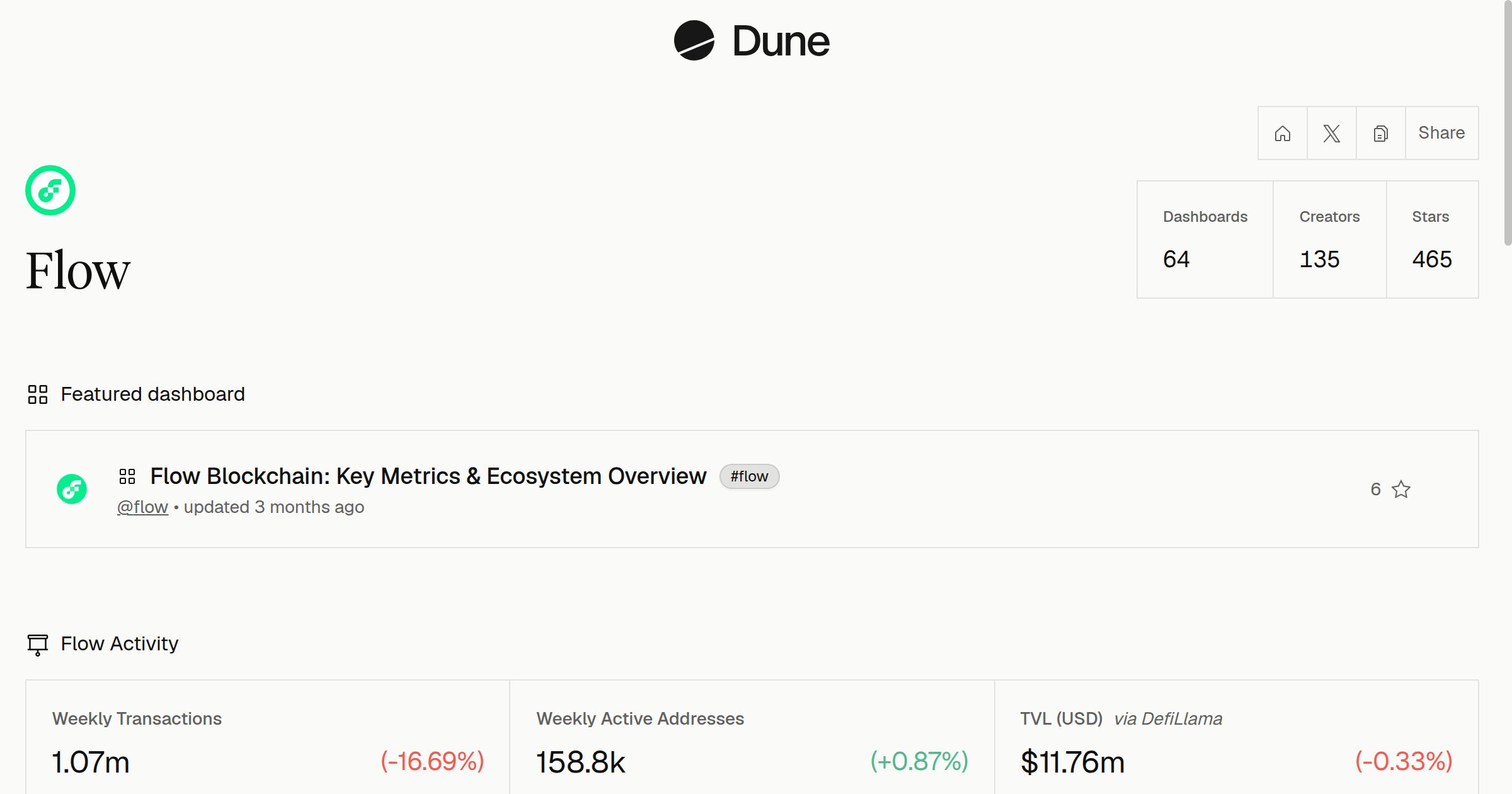Open Flow Blockchain: Key Metrics & Ecosystem Overview
The image size is (1512, 794).
tap(428, 476)
